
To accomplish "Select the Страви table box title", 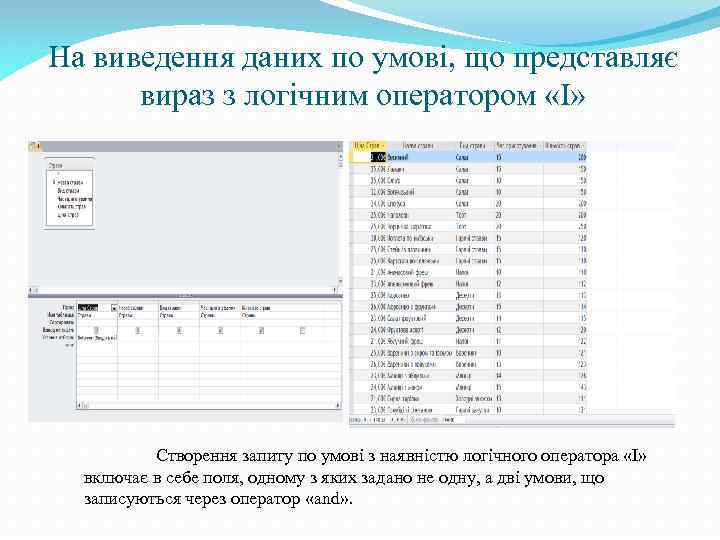I will tap(70, 165).
